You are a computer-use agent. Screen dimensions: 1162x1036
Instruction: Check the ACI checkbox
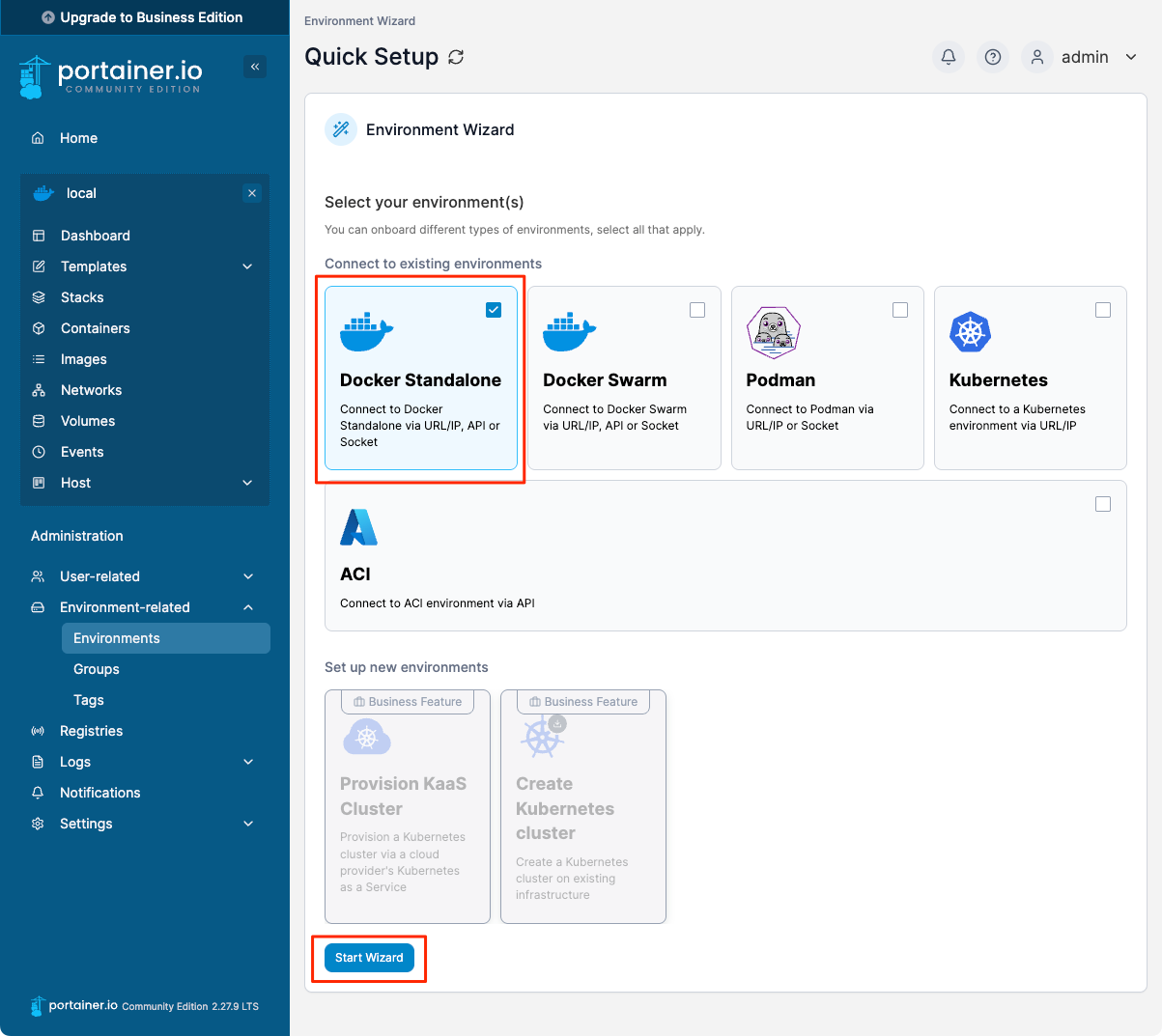pyautogui.click(x=1103, y=504)
